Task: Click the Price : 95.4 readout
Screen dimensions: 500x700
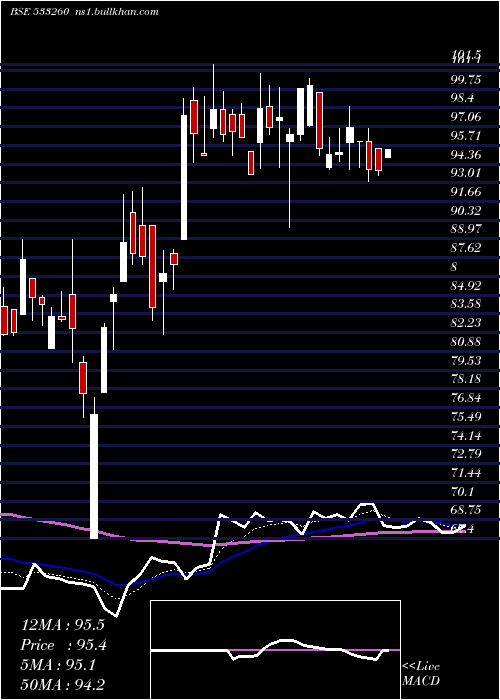Action: pyautogui.click(x=64, y=645)
